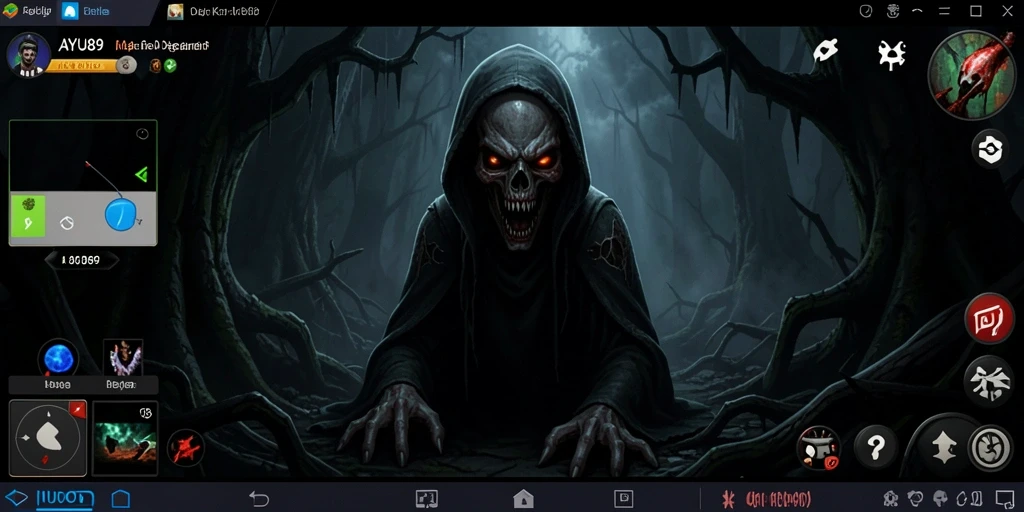The image size is (1024, 512).
Task: Click the white up-arrow jump button
Action: [943, 449]
